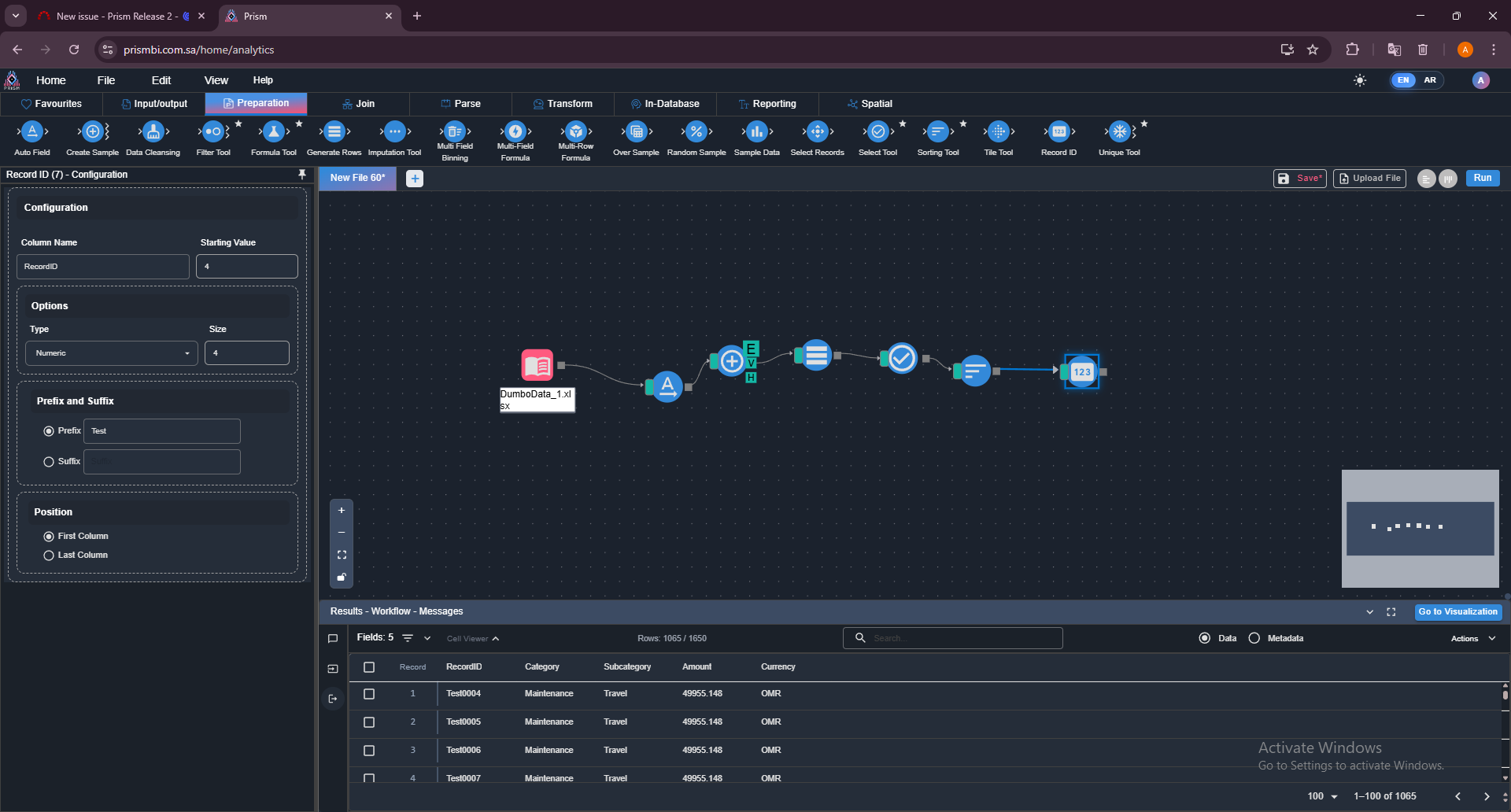Switch results view to Metadata
This screenshot has width=1511, height=812.
[x=1254, y=638]
